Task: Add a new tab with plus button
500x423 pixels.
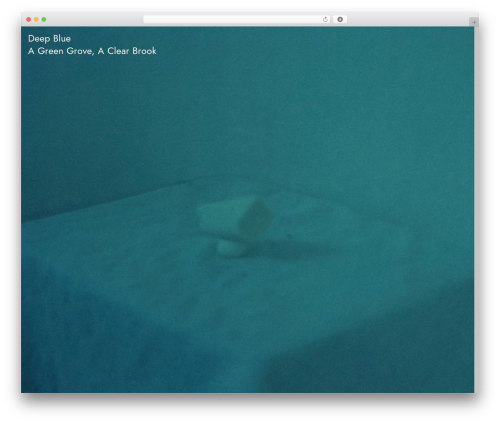Action: point(474,22)
